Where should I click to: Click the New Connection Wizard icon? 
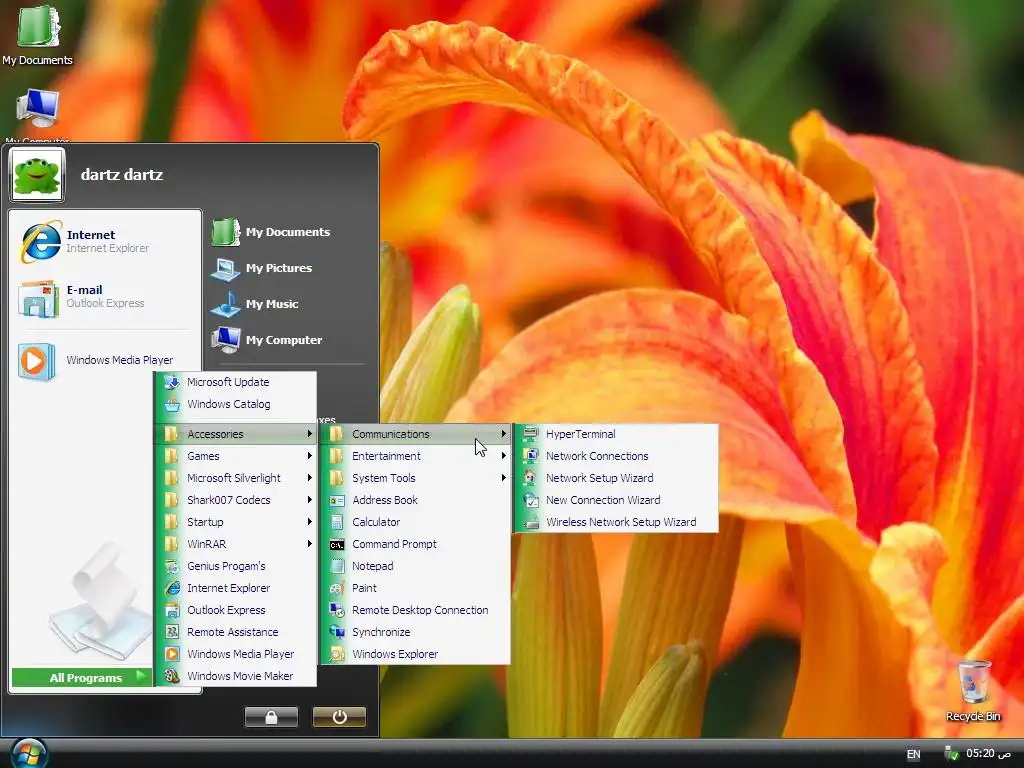tap(532, 500)
